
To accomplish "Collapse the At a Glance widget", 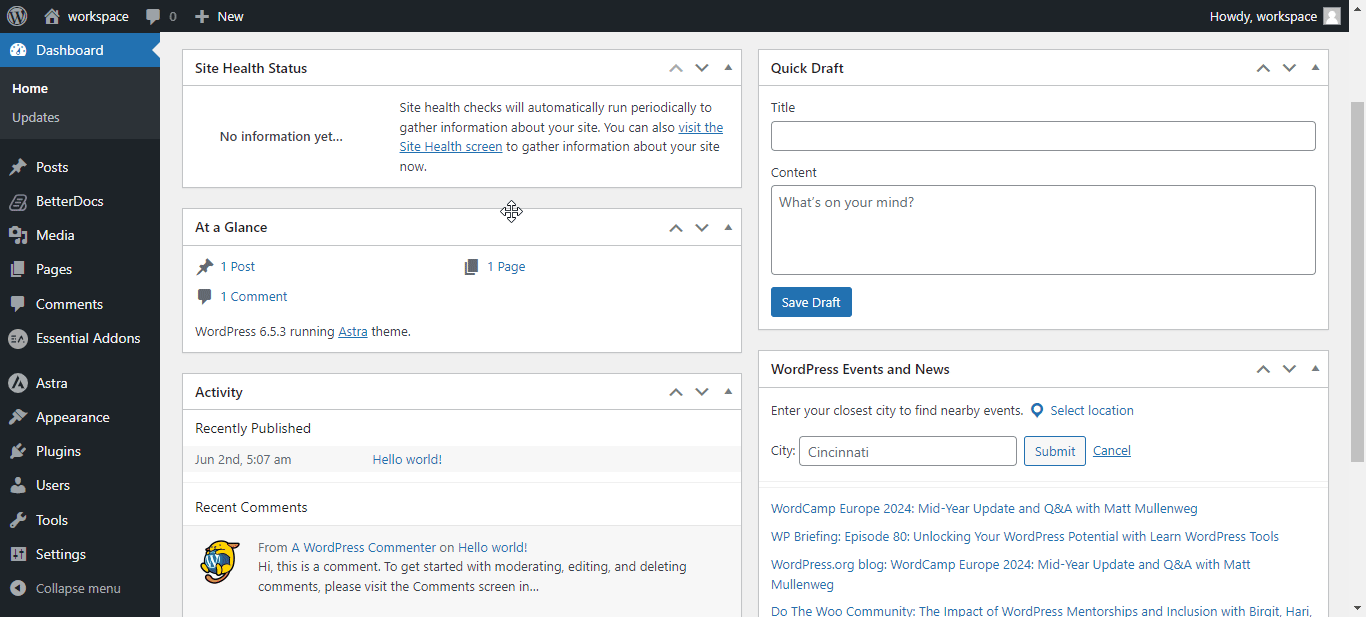I will click(x=728, y=227).
